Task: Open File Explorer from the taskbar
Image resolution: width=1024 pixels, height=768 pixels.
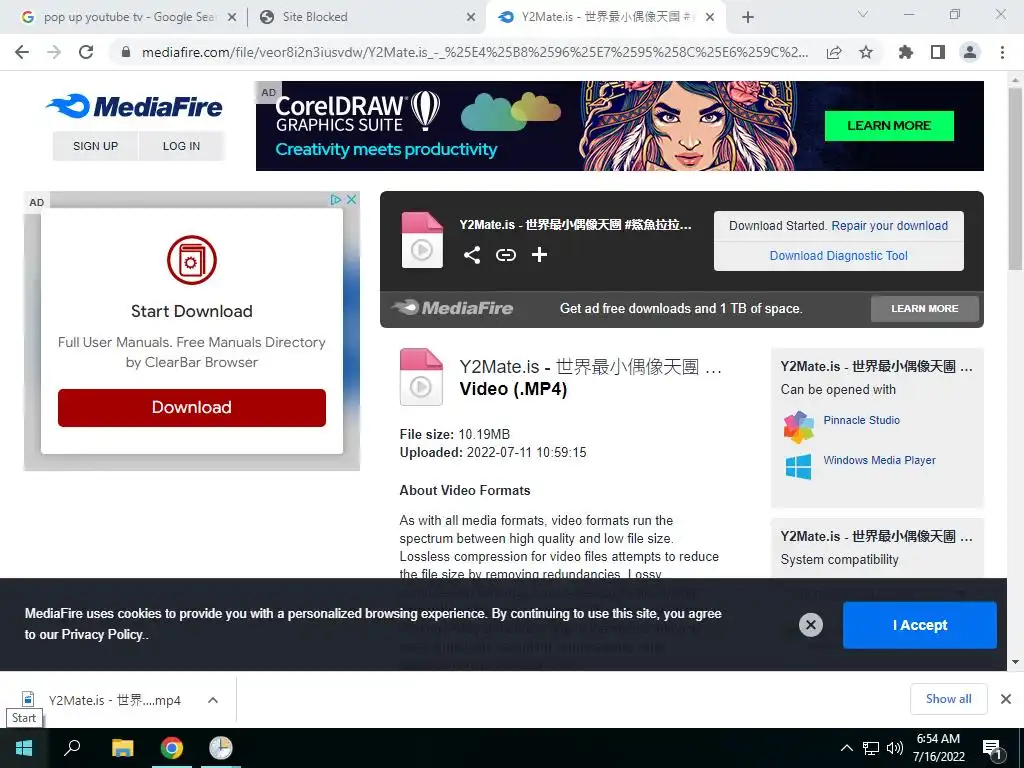Action: [x=122, y=748]
